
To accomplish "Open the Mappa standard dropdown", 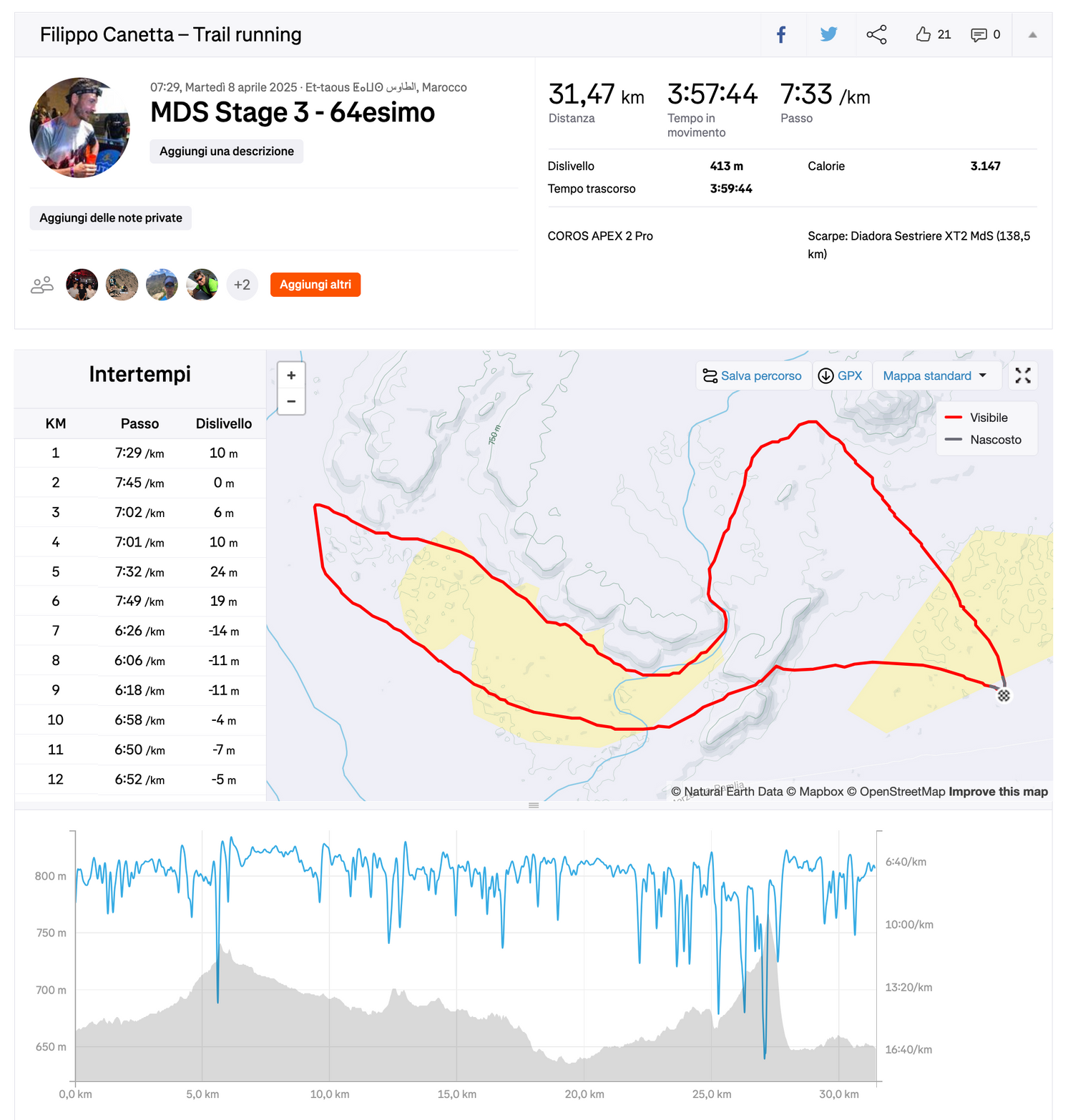I will pos(934,375).
